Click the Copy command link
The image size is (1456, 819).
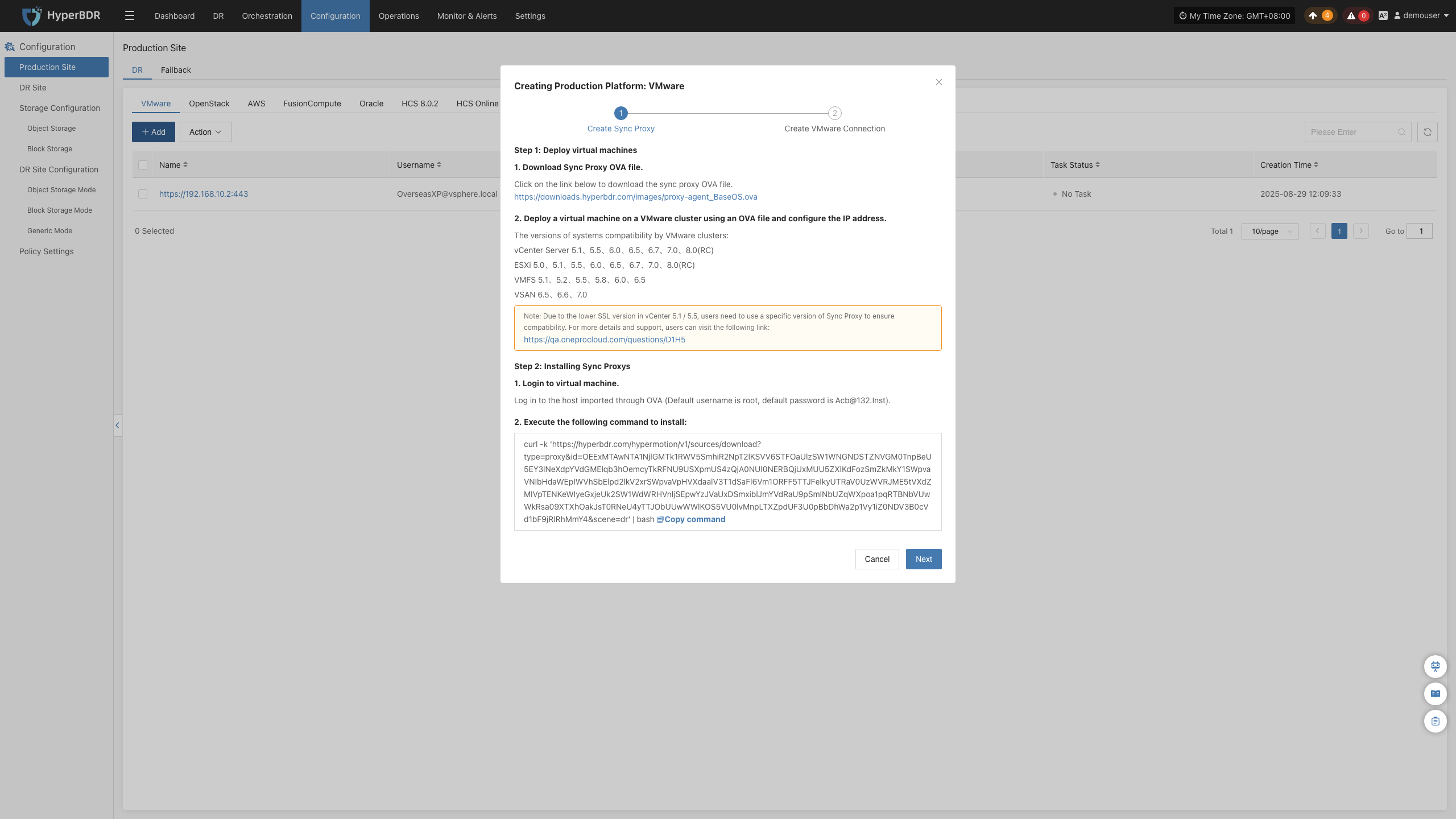click(694, 519)
